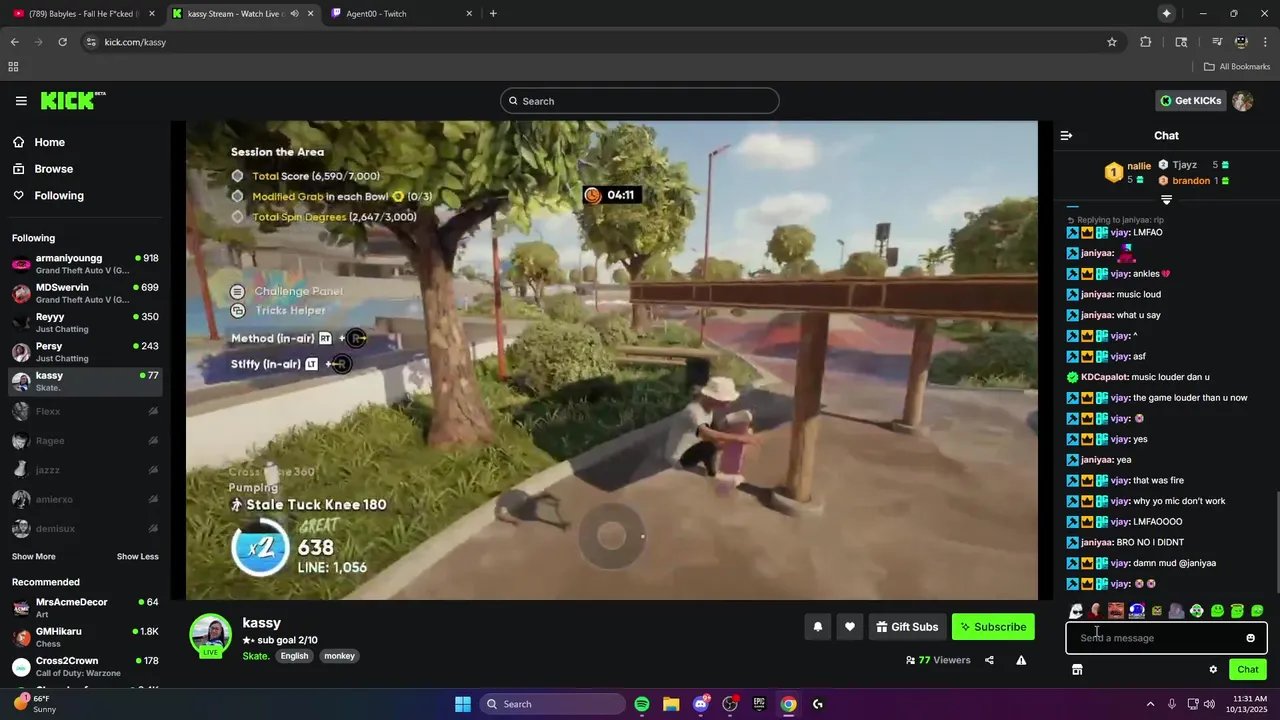1280x720 pixels.
Task: Click Show More in Following list
Action: (34, 557)
